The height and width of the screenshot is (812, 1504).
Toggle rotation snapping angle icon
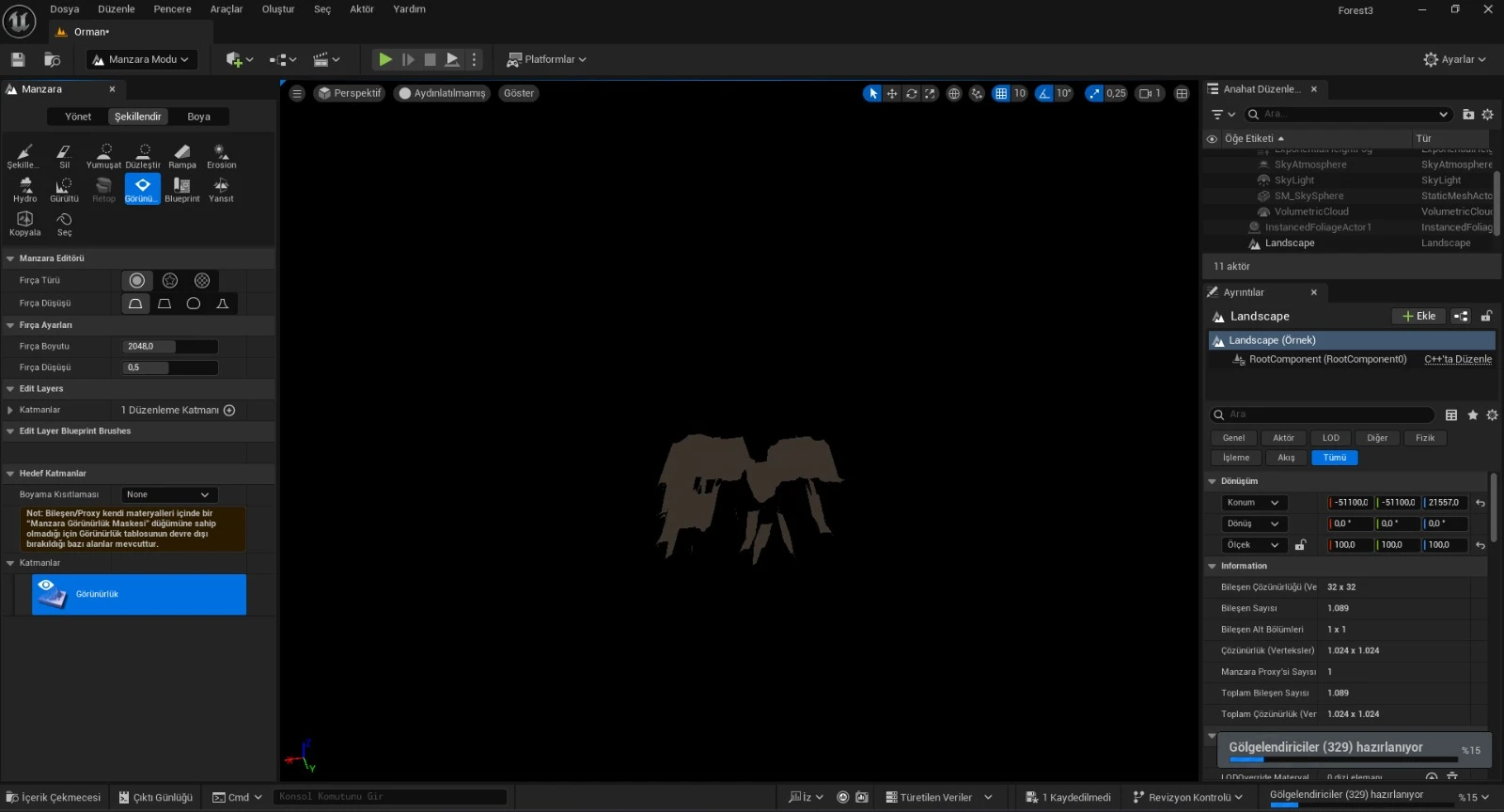point(1044,93)
